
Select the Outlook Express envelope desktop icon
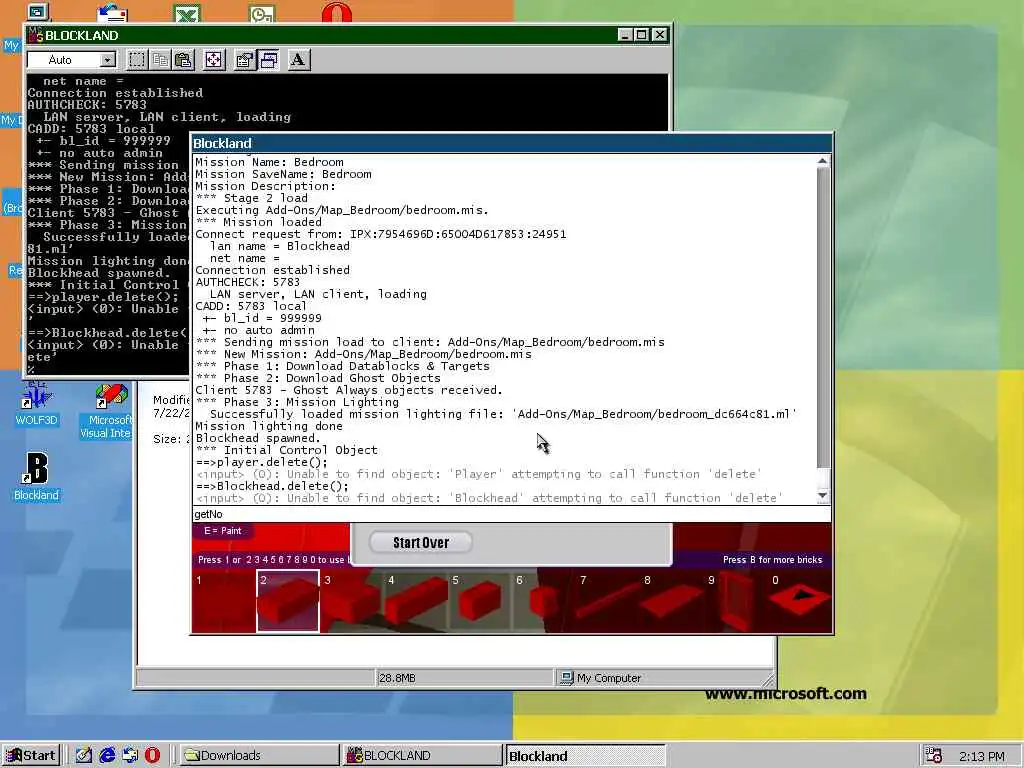click(x=112, y=12)
